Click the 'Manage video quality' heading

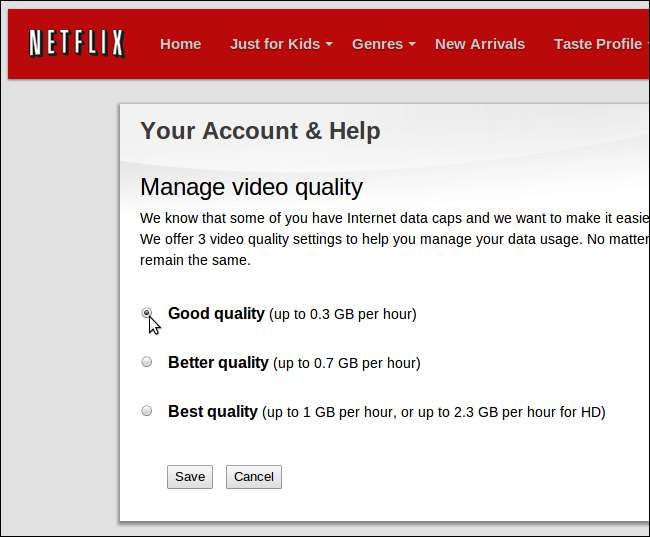point(251,187)
